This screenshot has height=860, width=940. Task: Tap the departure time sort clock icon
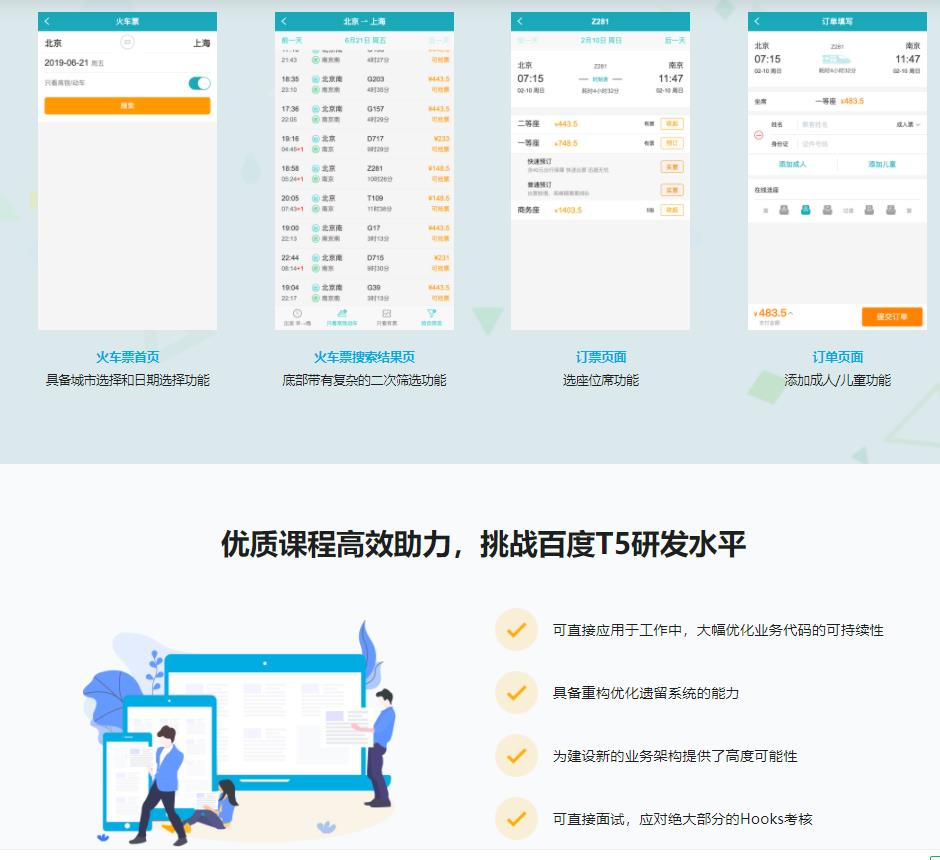(297, 314)
